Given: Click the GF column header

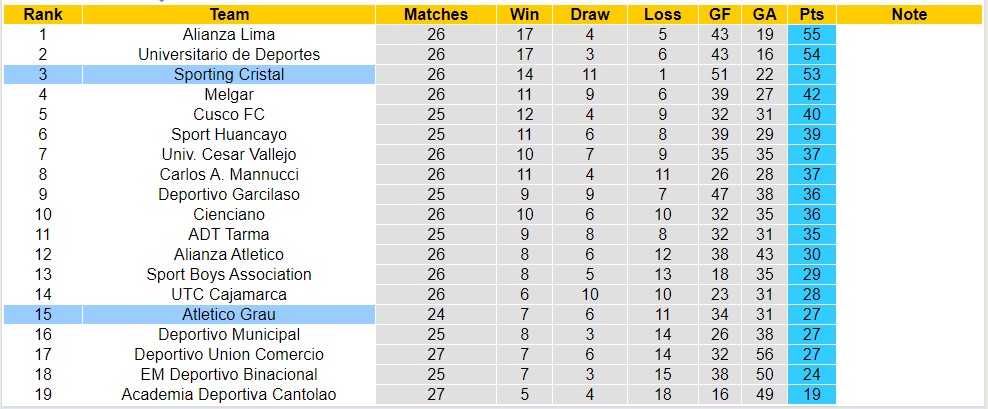Looking at the screenshot, I should click(719, 14).
